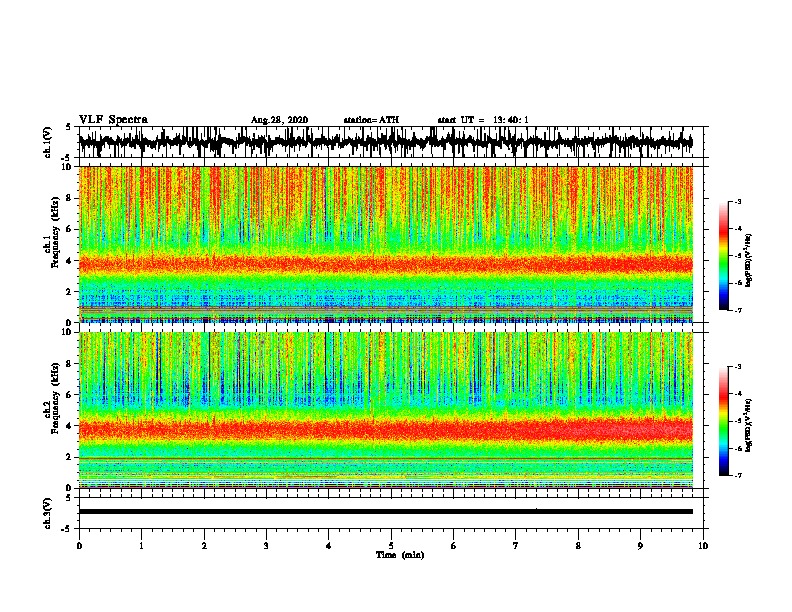This screenshot has height=612, width=792.
Task: Click the time axis tick label "10"
Action: click(703, 546)
